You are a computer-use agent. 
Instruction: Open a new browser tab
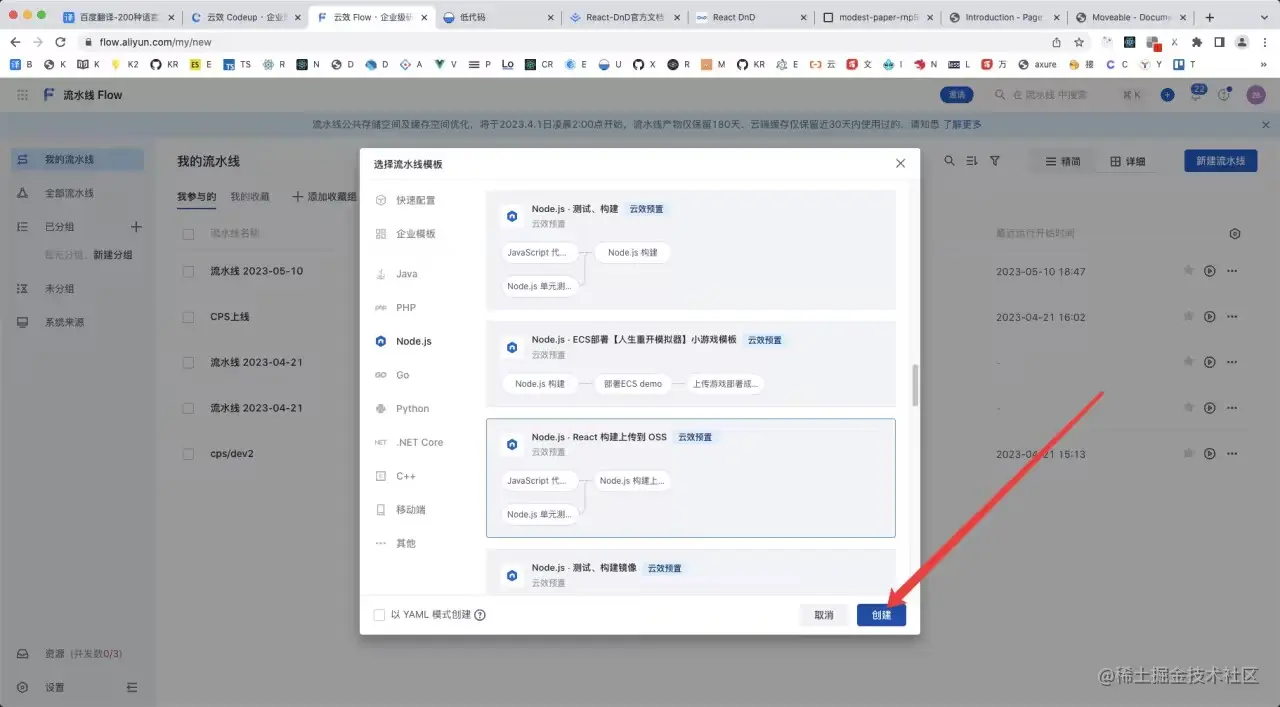[1210, 17]
